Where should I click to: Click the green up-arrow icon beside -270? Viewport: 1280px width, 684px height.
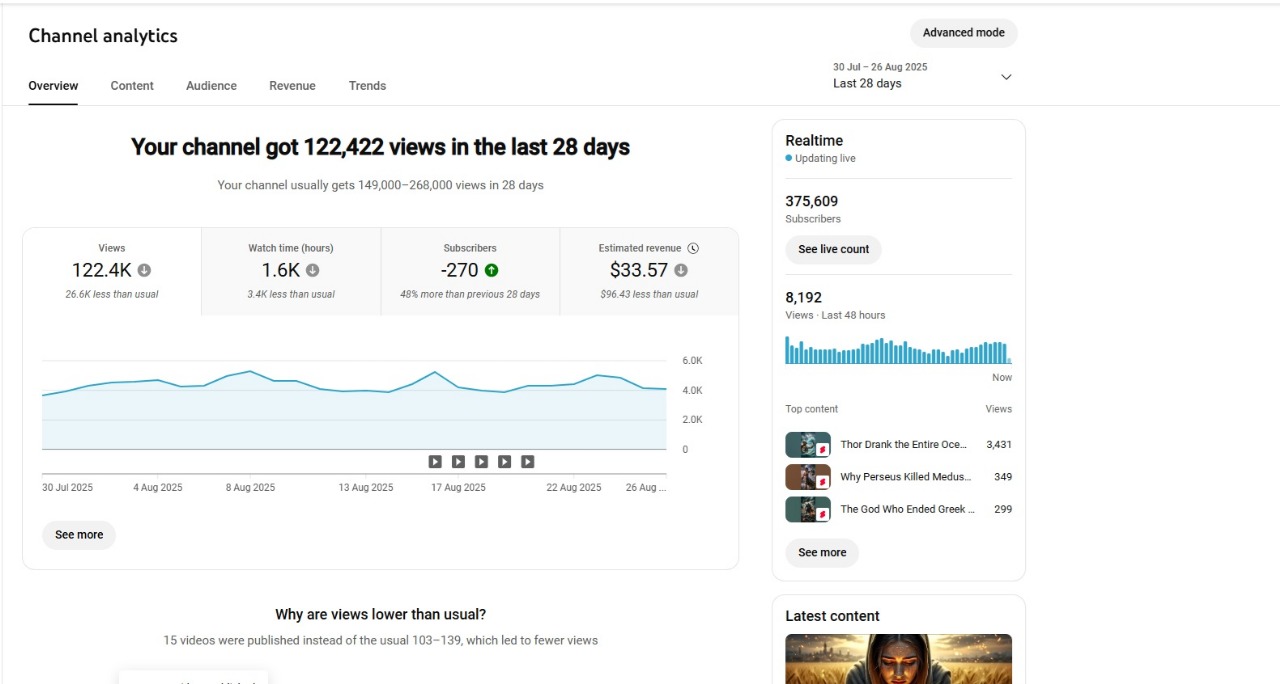pyautogui.click(x=491, y=270)
